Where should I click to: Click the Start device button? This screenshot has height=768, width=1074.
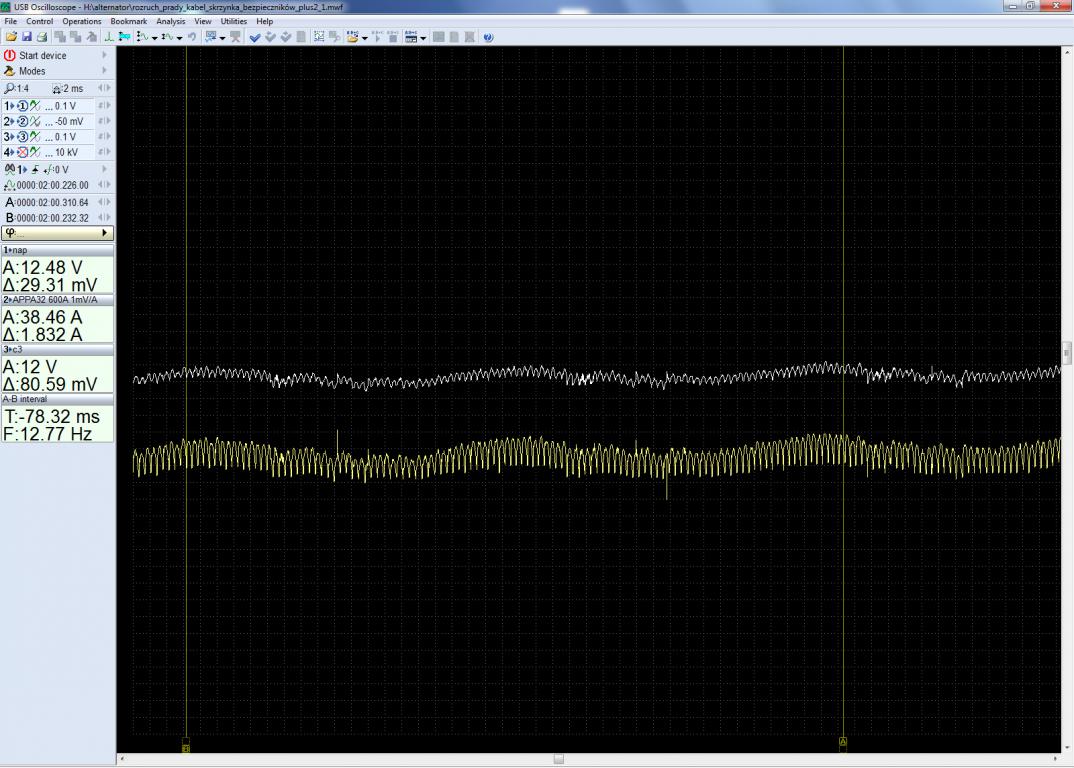point(43,56)
